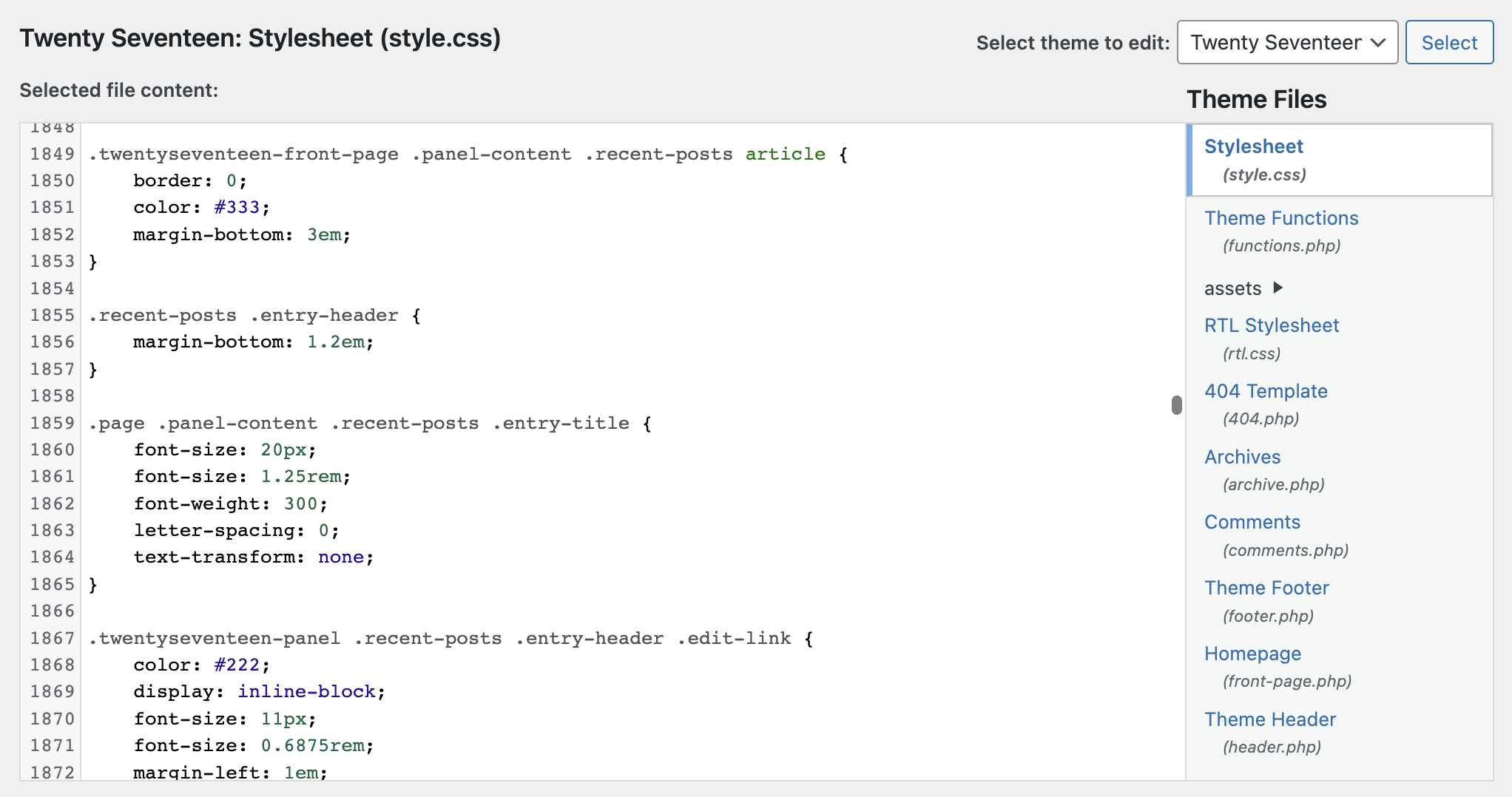Click the display: inline-block line
This screenshot has height=797, width=1512.
click(259, 692)
